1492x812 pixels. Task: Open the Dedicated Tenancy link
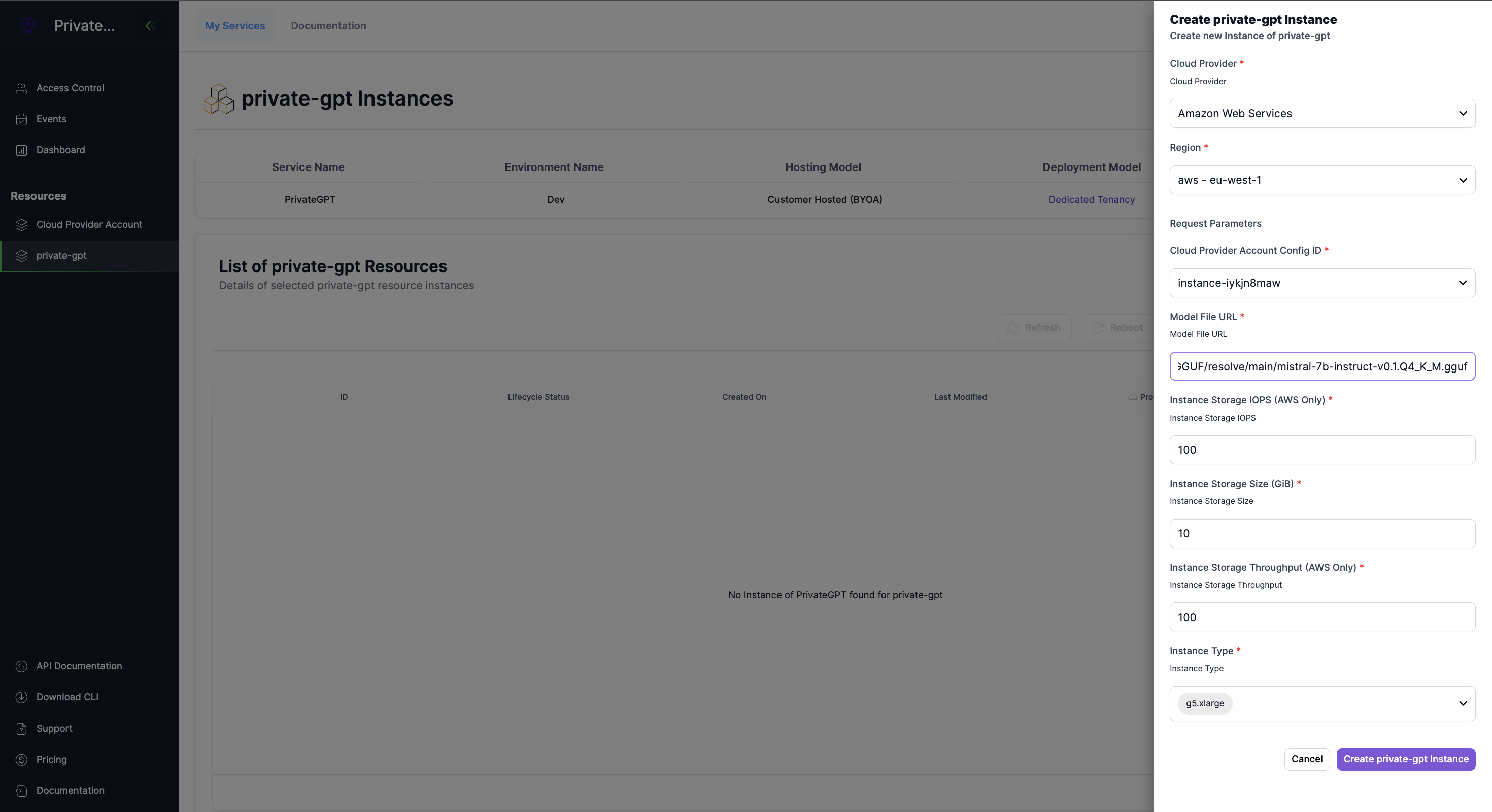[1091, 200]
